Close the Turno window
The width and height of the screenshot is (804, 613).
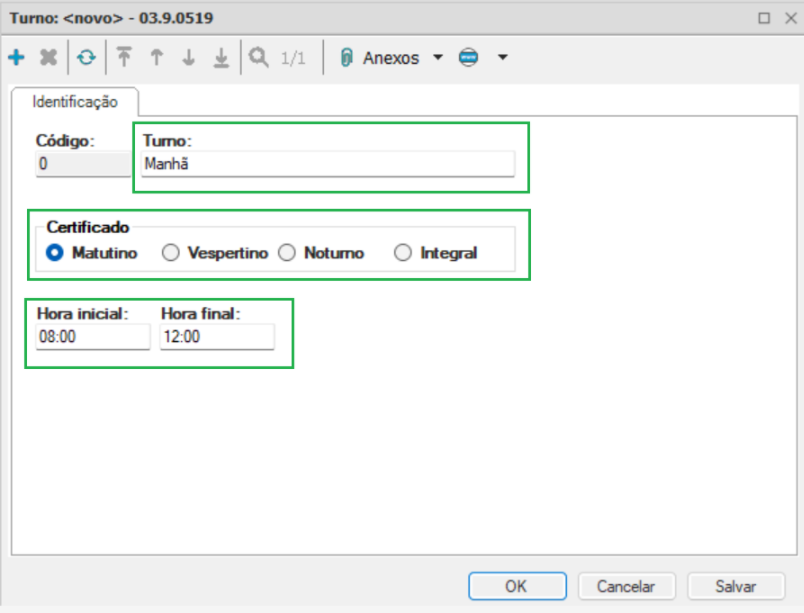point(791,18)
